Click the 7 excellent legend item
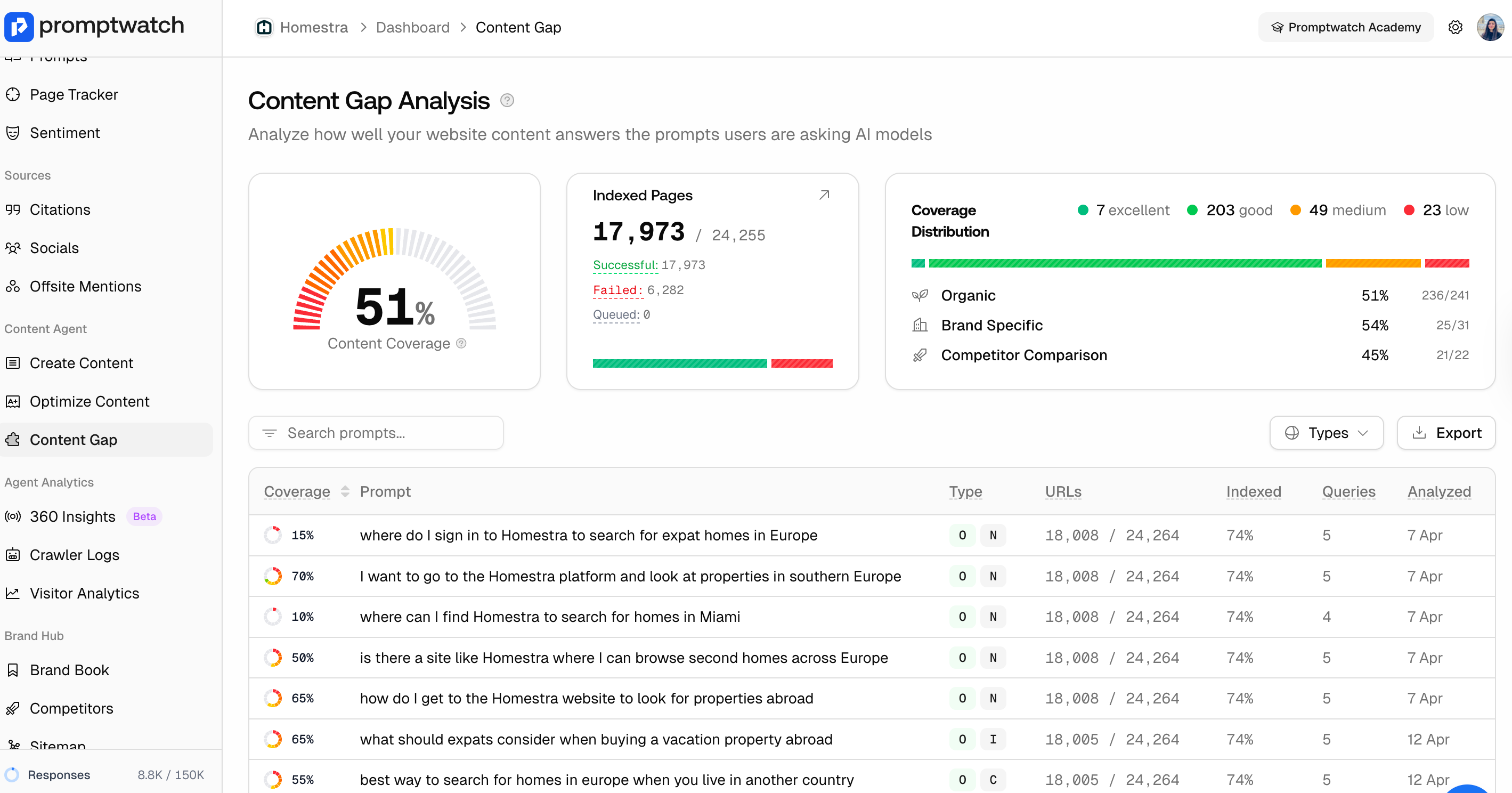 1124,210
